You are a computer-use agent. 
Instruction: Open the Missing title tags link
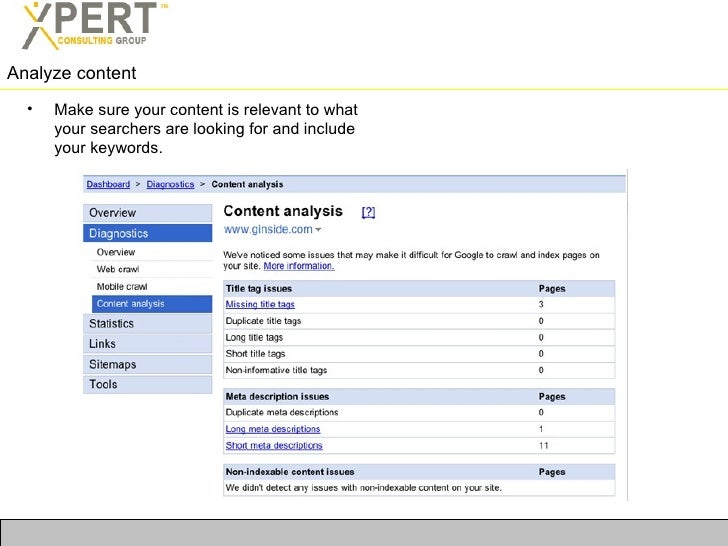(x=260, y=304)
